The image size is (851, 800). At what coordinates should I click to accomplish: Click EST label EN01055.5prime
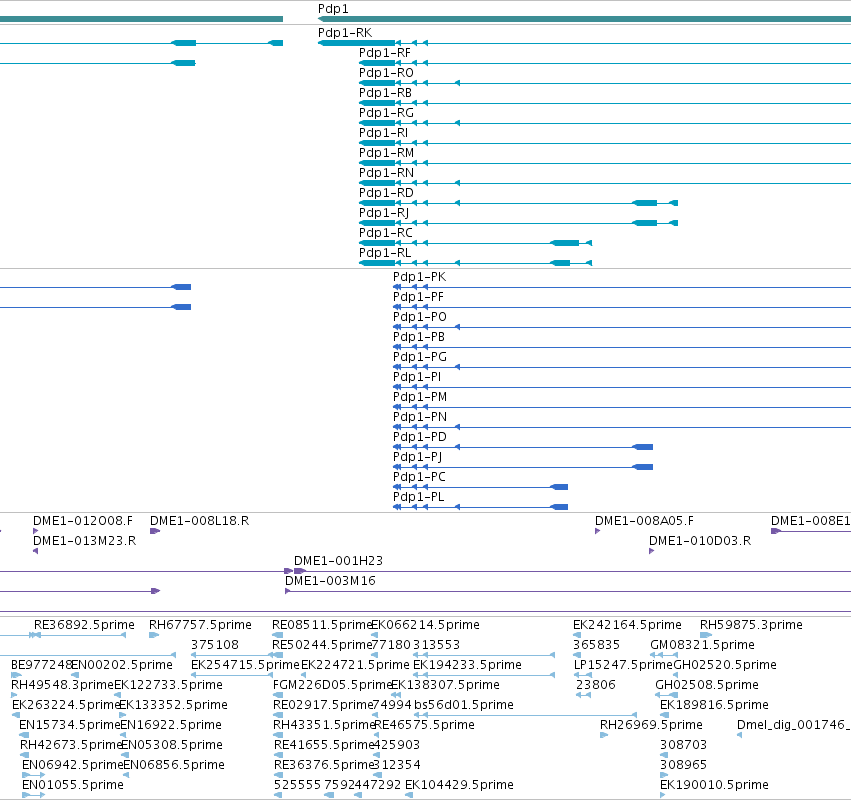73,785
